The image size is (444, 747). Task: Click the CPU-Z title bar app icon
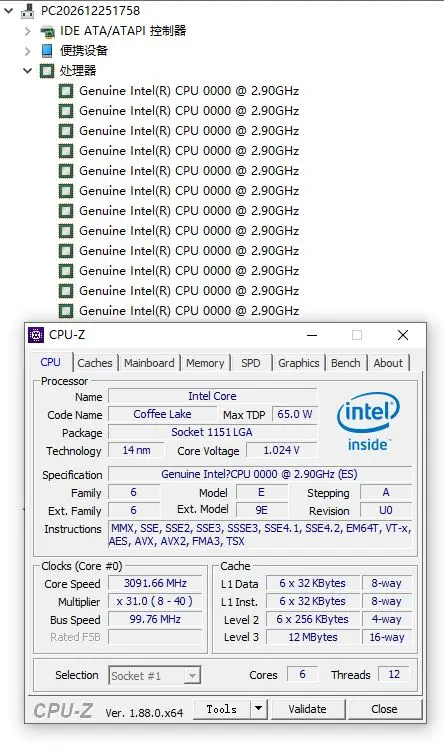pyautogui.click(x=36, y=335)
